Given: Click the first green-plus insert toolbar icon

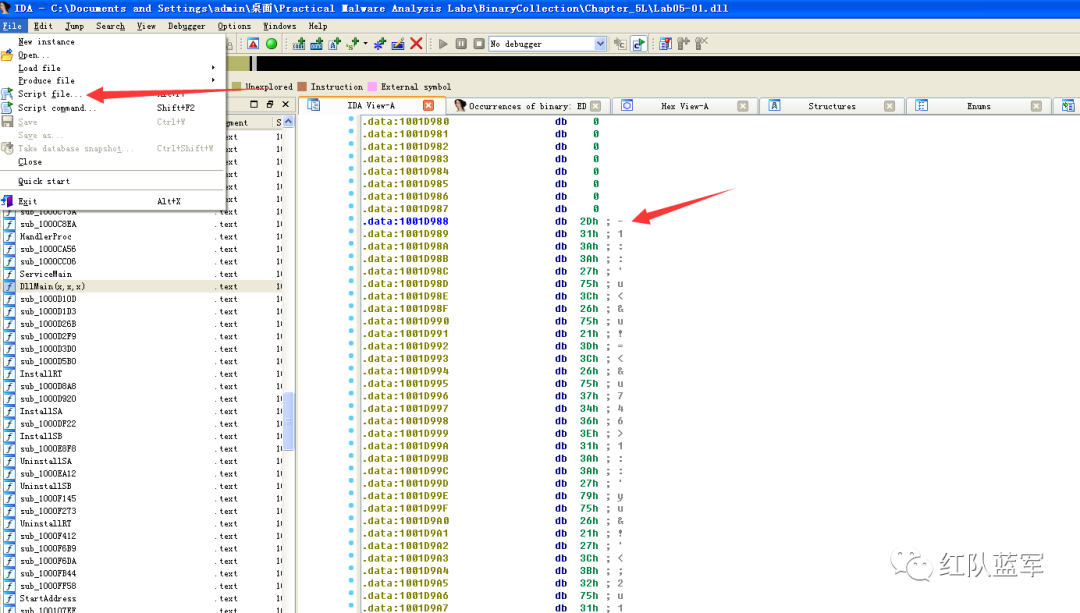Looking at the screenshot, I should click(299, 44).
